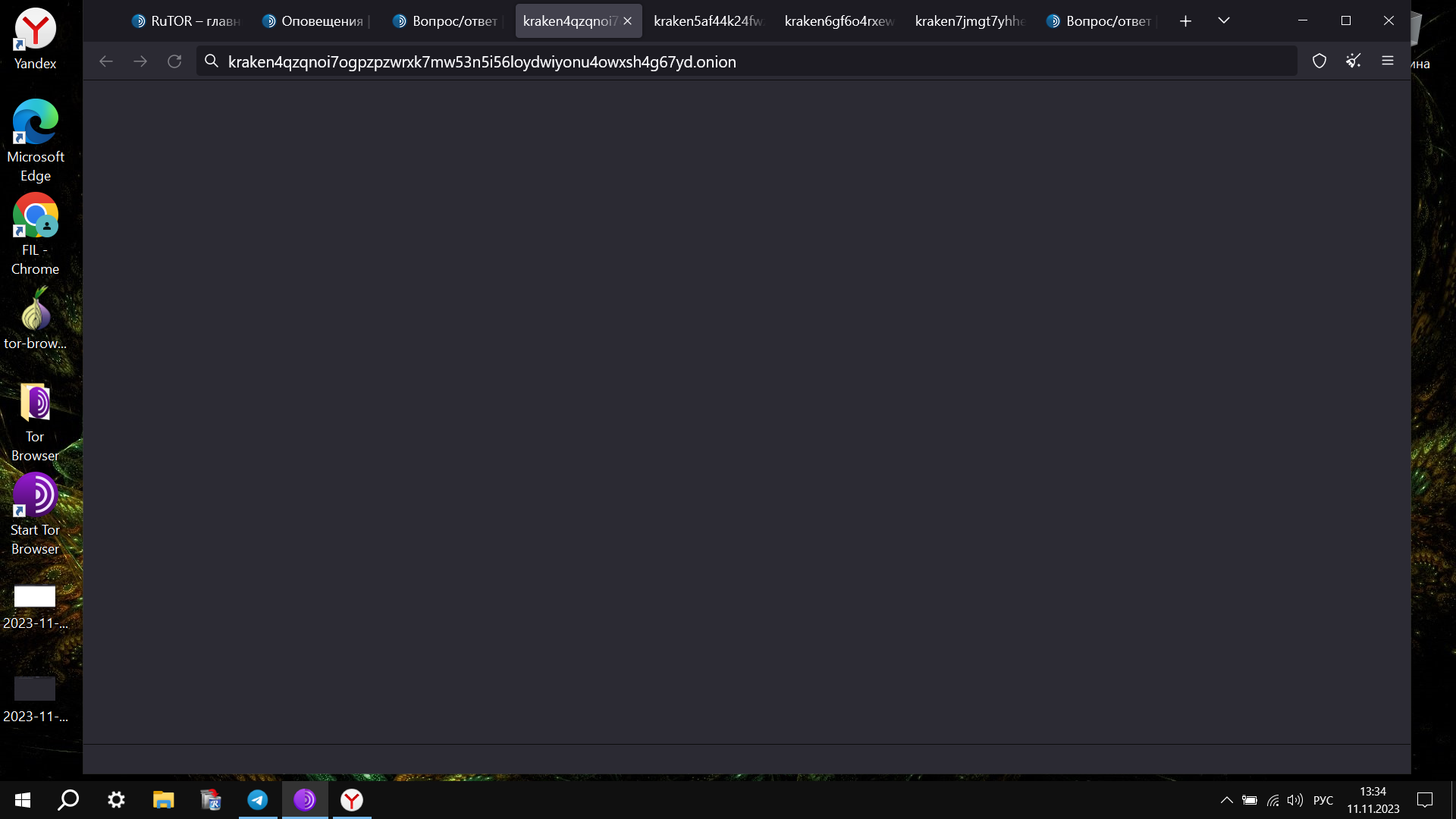Expand the list all tabs chevron
Image resolution: width=1456 pixels, height=819 pixels.
1223,21
